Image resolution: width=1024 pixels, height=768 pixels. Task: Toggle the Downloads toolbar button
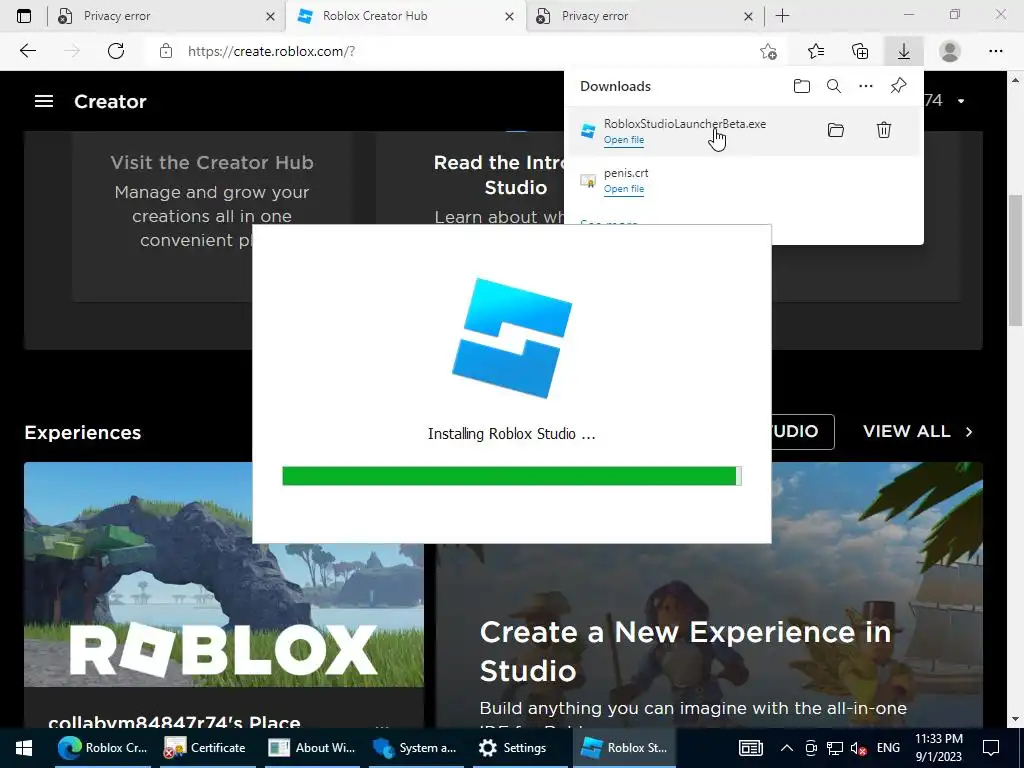904,51
